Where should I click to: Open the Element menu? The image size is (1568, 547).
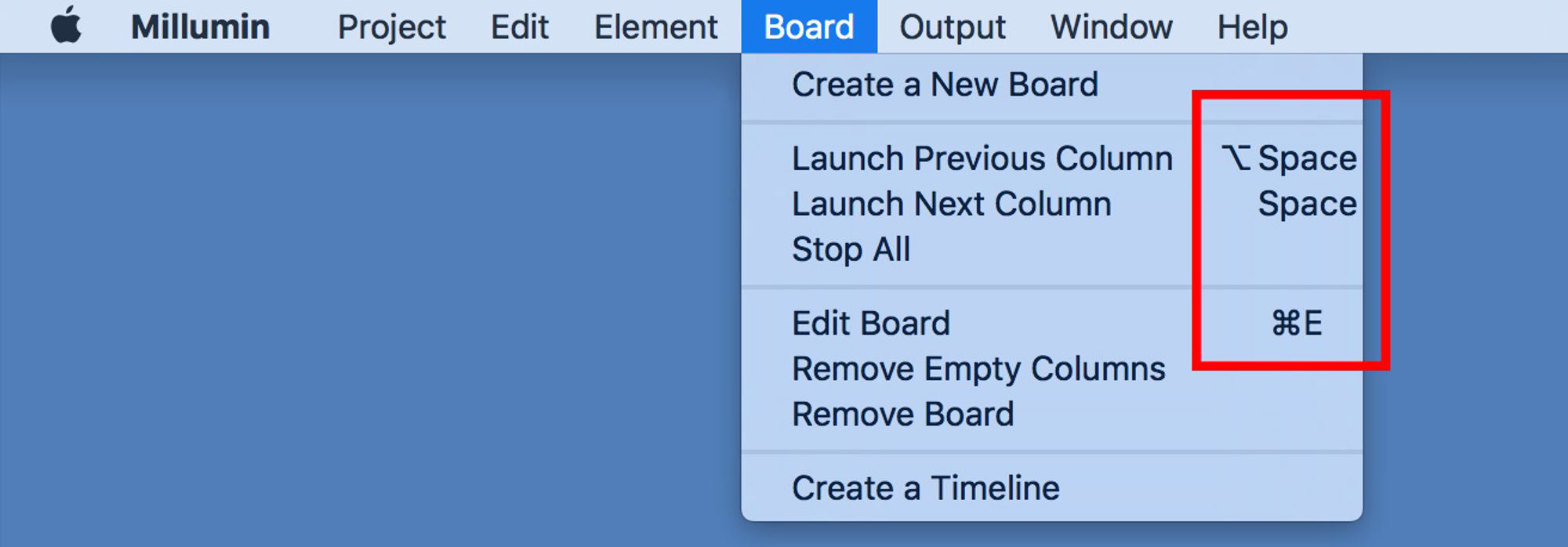click(655, 27)
